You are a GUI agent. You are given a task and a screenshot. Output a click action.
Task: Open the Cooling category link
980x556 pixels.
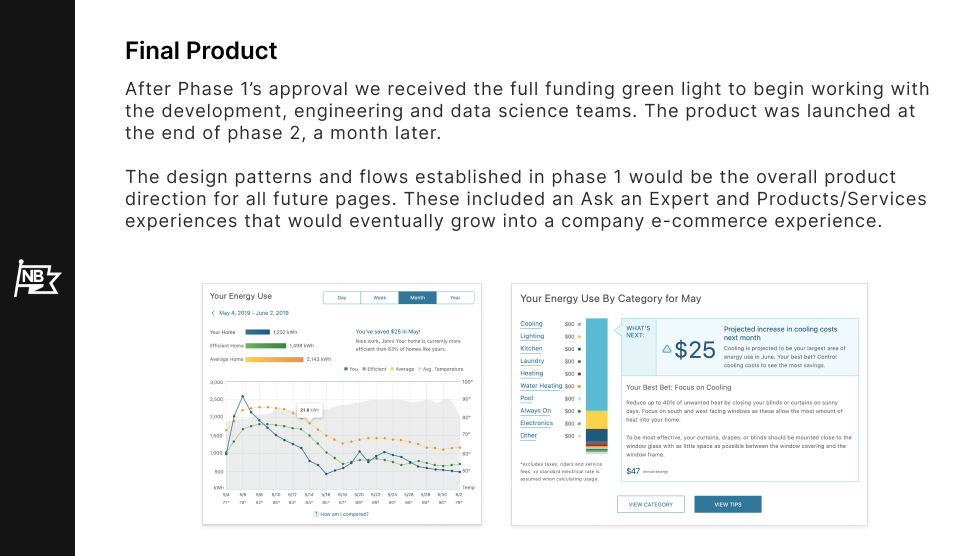(x=531, y=324)
